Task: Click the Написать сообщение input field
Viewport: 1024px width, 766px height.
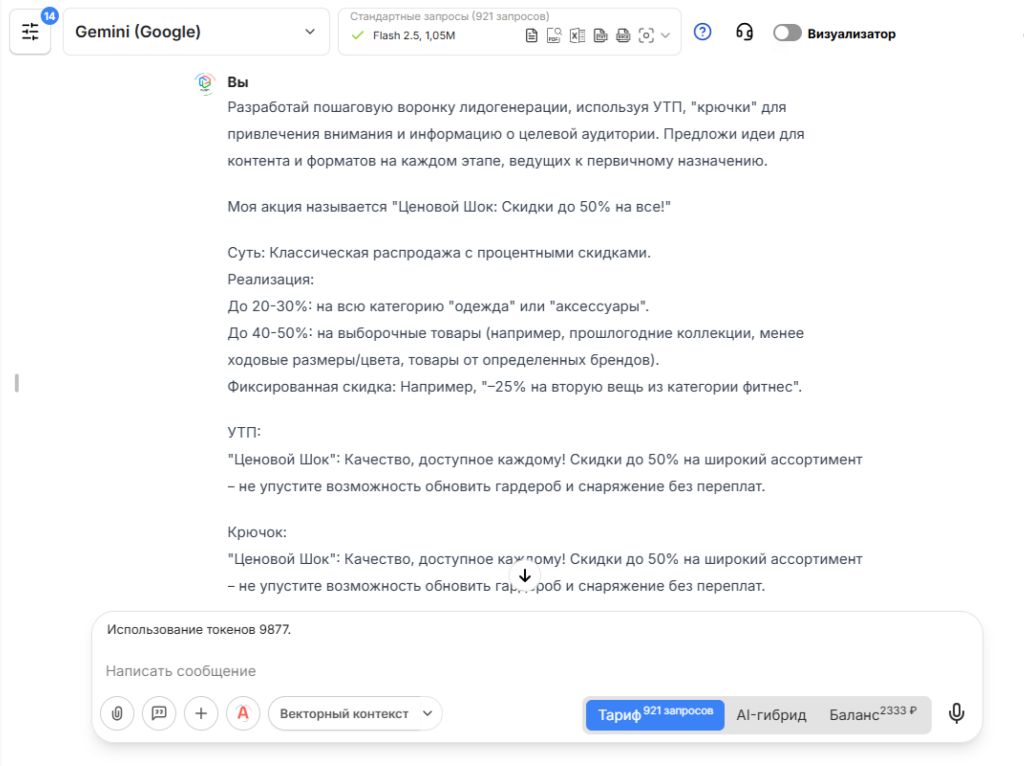Action: (x=180, y=670)
